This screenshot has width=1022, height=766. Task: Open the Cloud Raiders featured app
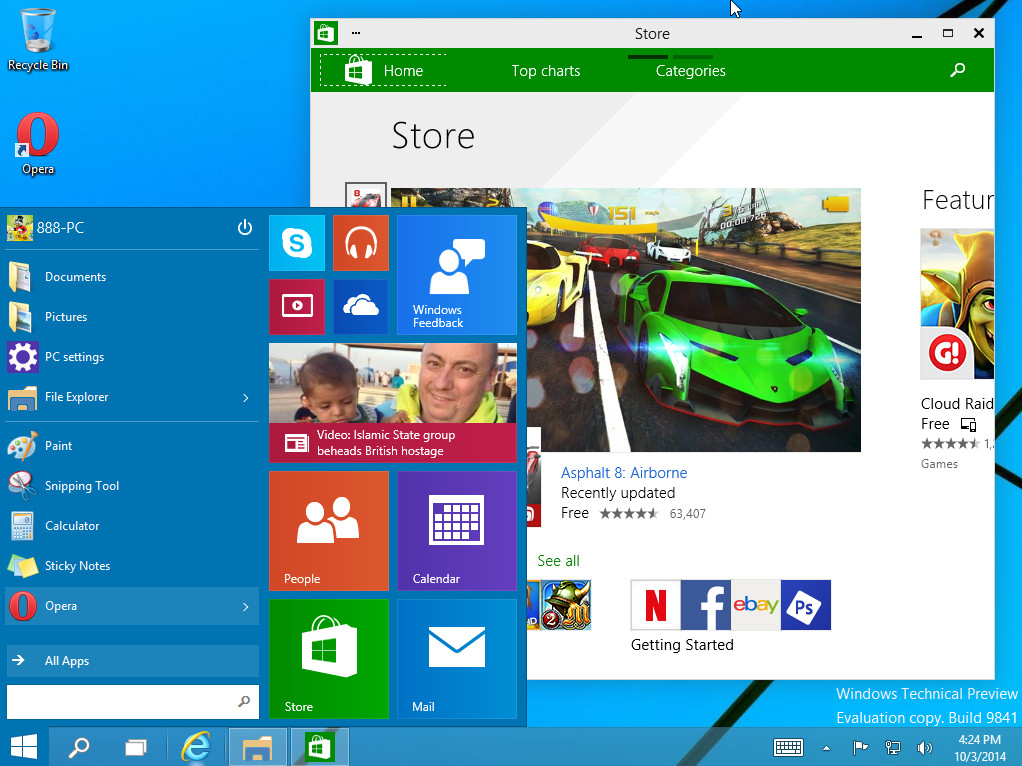pyautogui.click(x=956, y=404)
